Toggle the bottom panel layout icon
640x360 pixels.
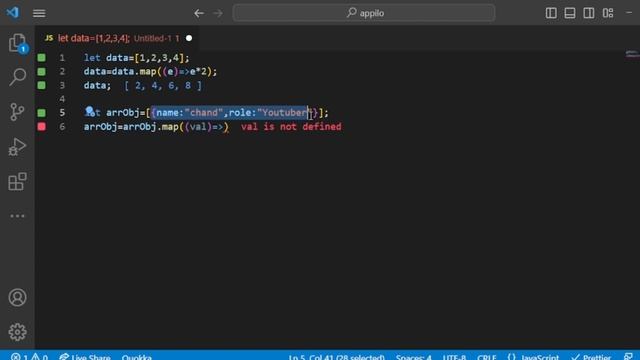[570, 13]
